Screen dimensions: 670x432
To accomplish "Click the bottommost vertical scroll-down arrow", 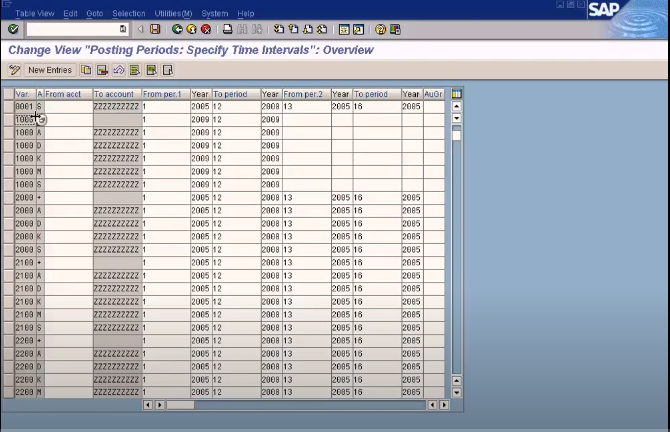I will coord(456,392).
